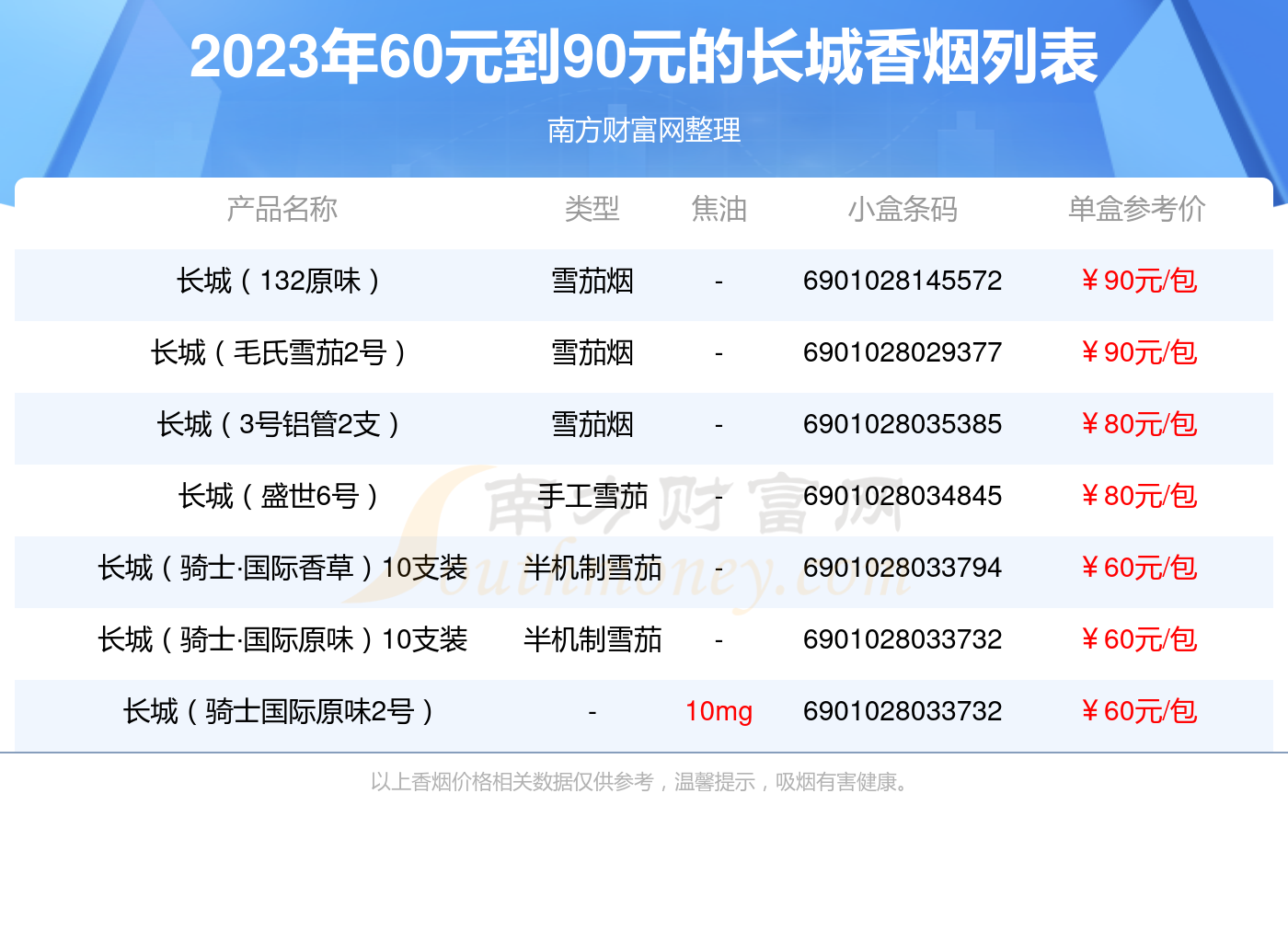This screenshot has width=1288, height=943.
Task: Click product name 长城（骑士·国际原味）10支装
Action: click(x=282, y=639)
